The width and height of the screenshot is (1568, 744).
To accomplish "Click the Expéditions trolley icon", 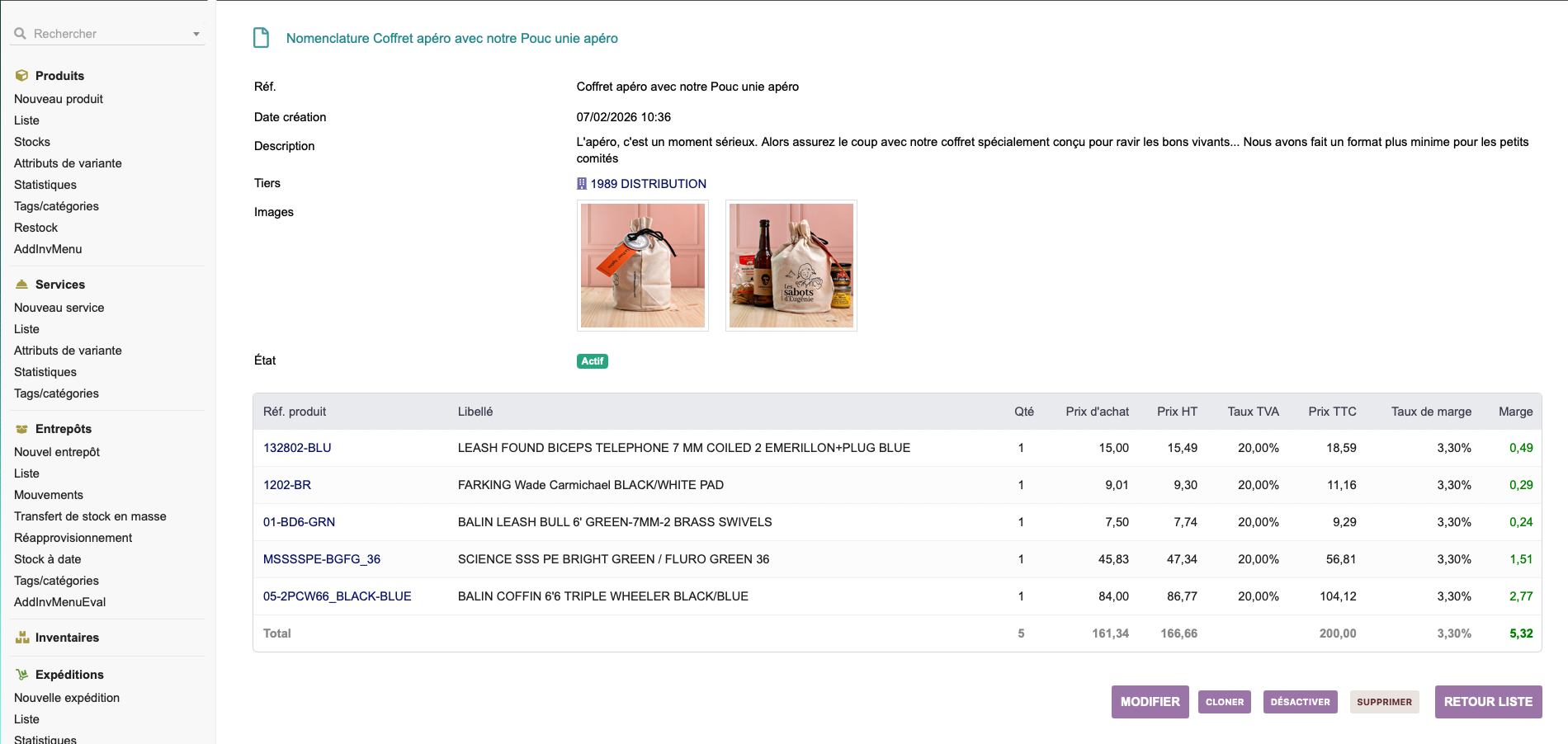I will (22, 675).
